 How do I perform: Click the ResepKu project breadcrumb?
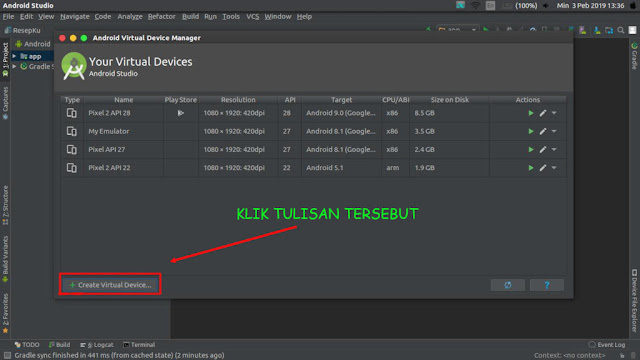(x=22, y=30)
